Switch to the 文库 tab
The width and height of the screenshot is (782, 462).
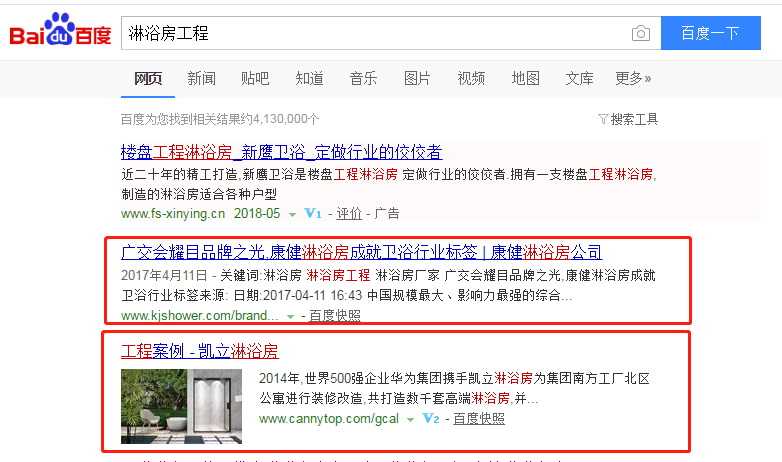(x=580, y=78)
